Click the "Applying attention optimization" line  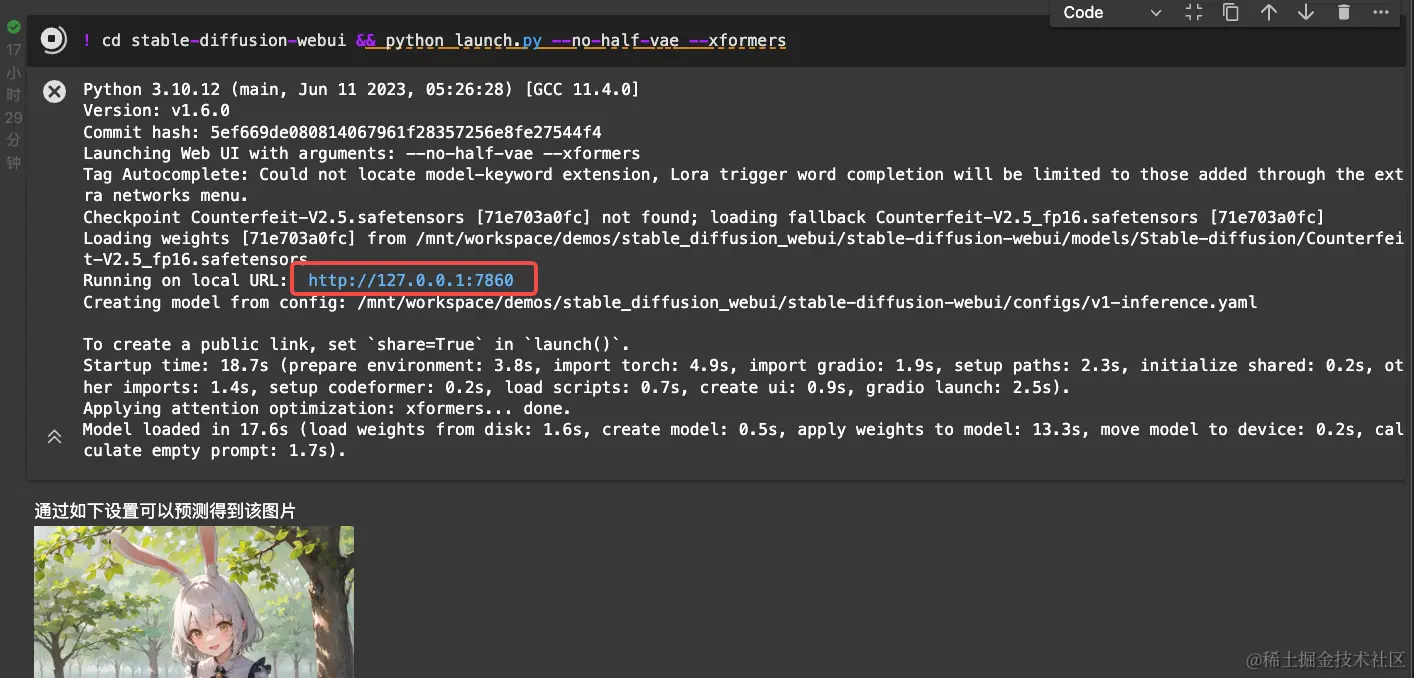click(x=327, y=408)
